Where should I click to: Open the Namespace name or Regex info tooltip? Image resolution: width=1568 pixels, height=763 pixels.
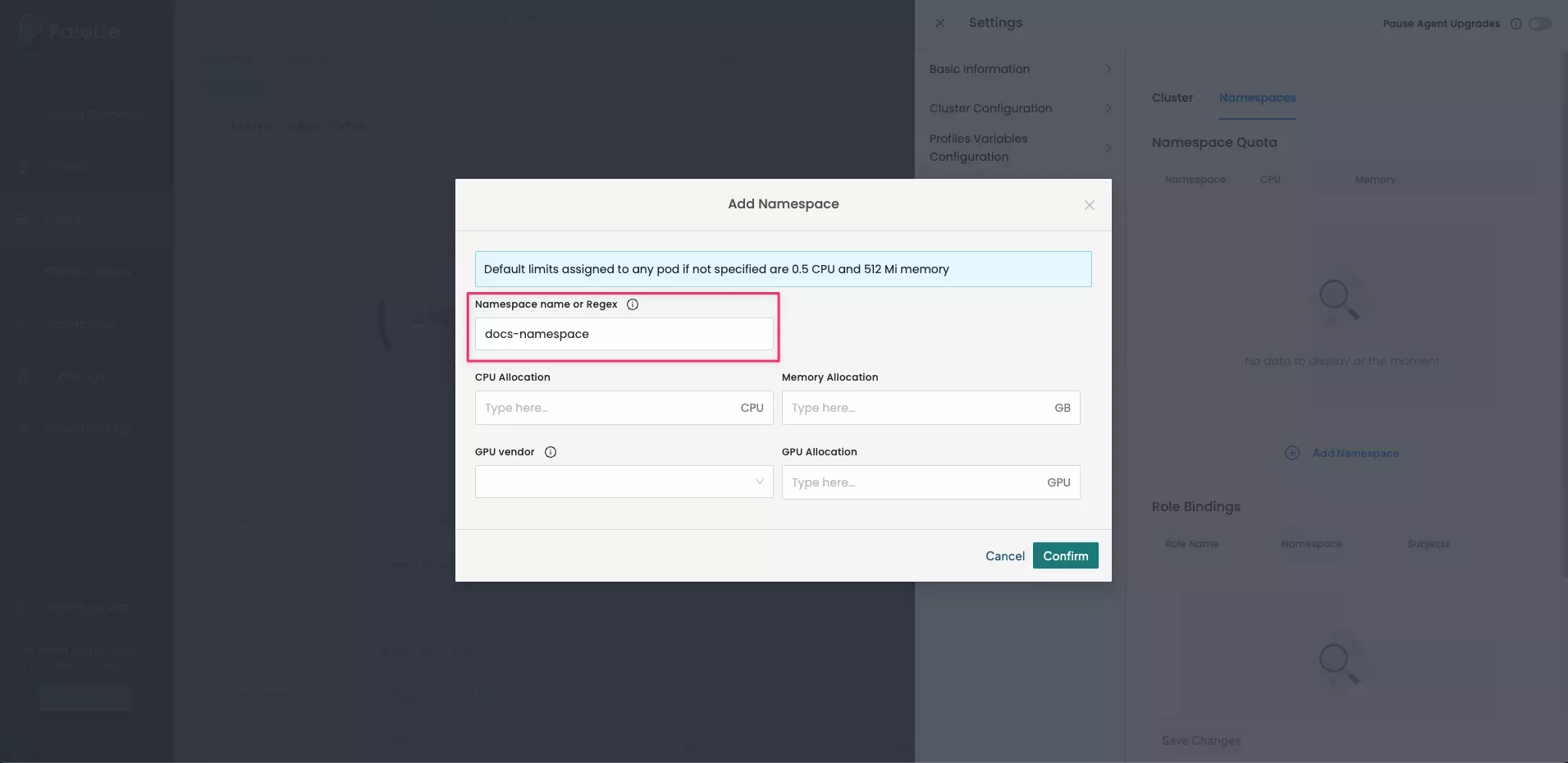(x=633, y=304)
